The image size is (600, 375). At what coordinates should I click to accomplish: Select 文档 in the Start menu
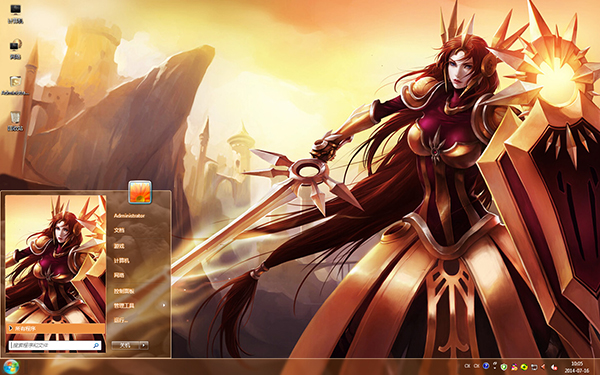119,230
